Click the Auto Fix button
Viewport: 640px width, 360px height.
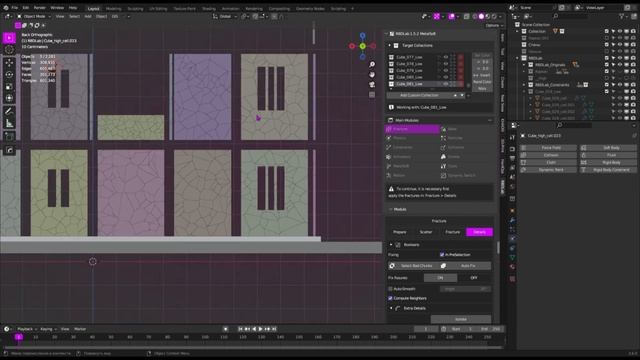click(x=466, y=266)
